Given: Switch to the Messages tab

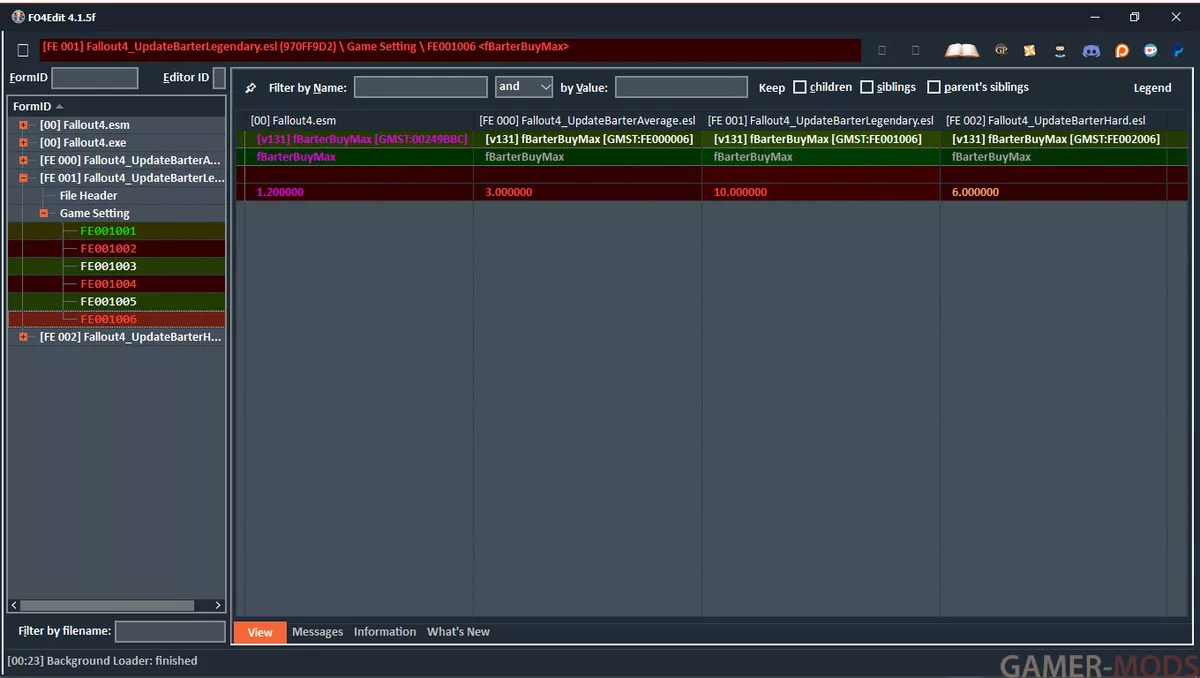Looking at the screenshot, I should pos(317,632).
